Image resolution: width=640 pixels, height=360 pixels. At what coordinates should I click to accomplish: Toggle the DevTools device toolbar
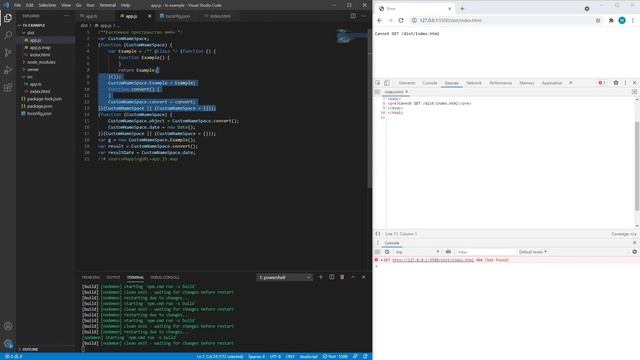387,83
